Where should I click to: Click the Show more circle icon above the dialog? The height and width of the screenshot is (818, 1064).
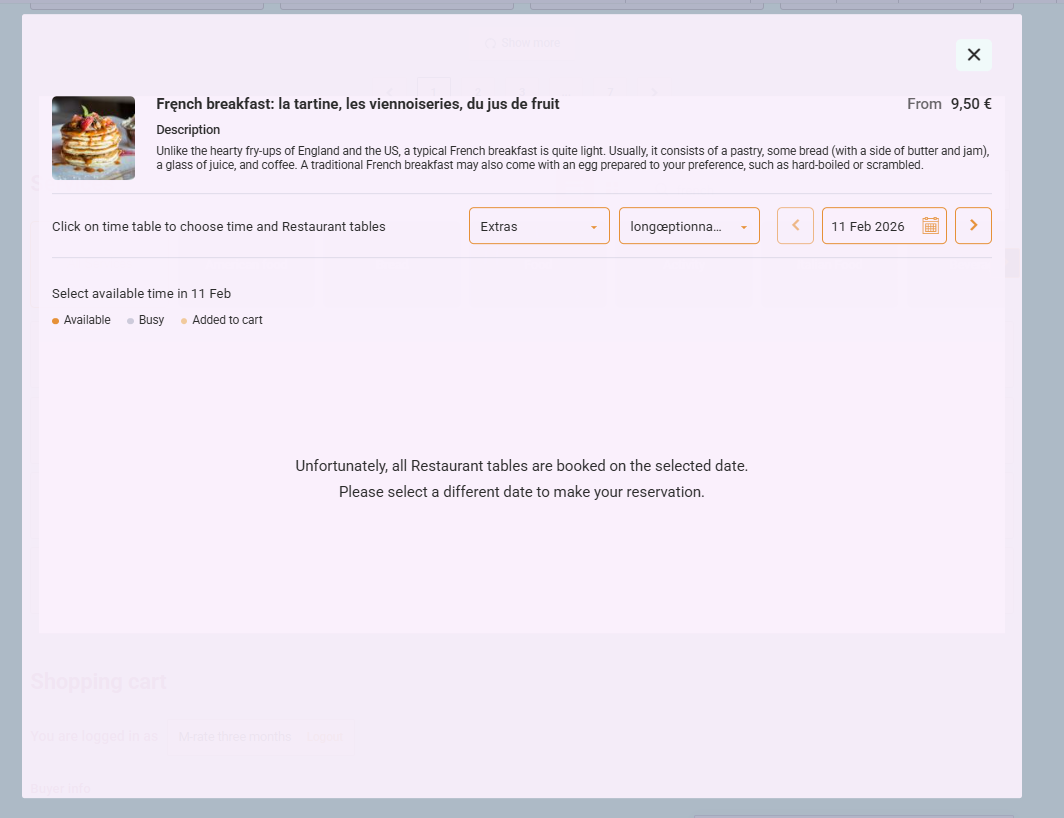[491, 43]
